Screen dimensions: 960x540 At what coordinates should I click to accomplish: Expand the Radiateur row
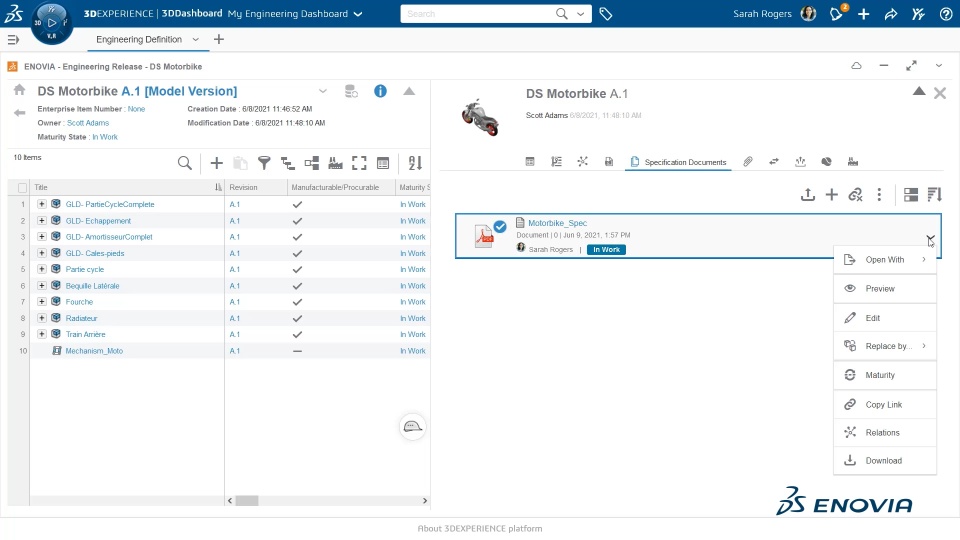(42, 318)
